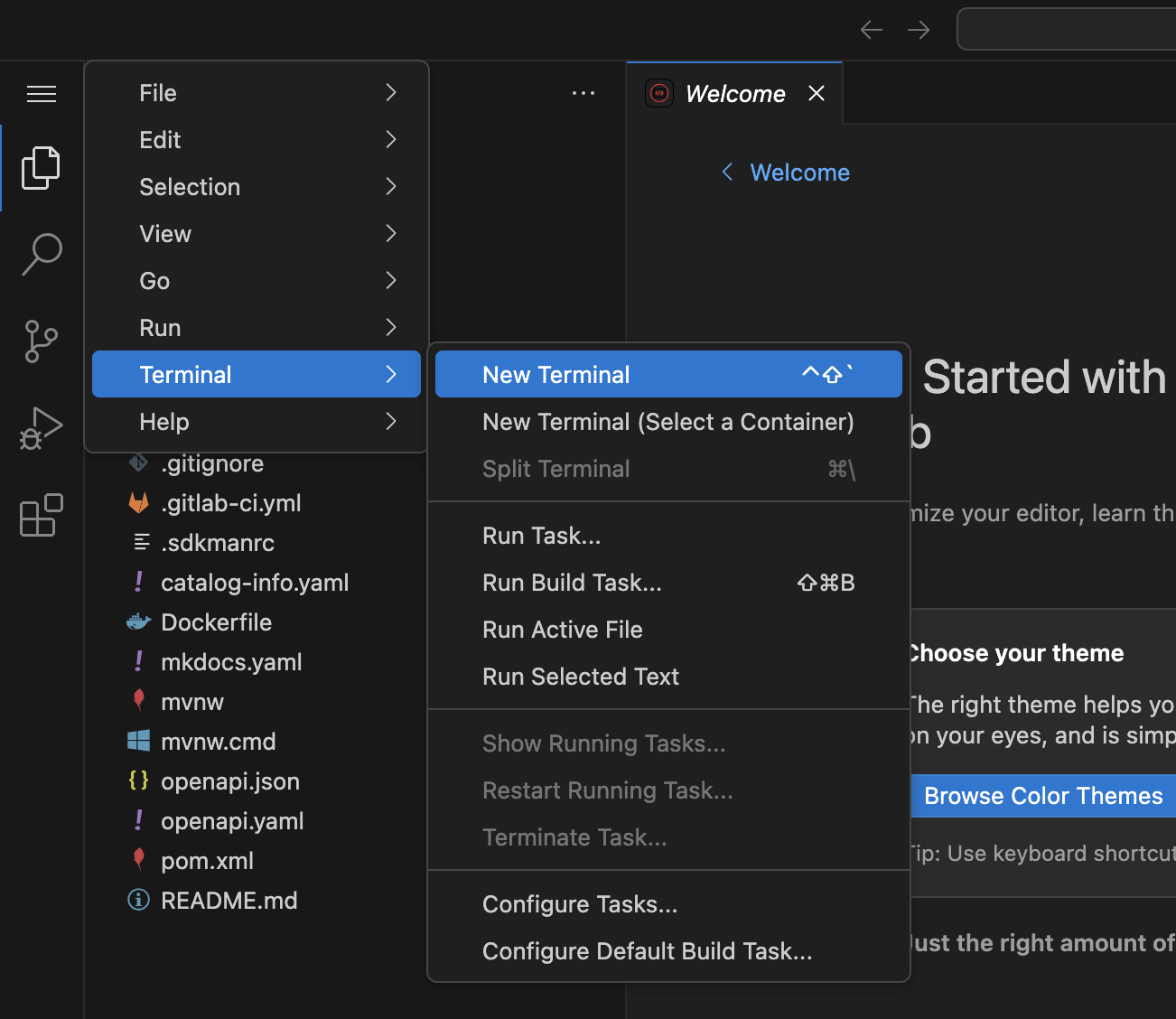The width and height of the screenshot is (1176, 1019).
Task: Open the Extensions view icon
Action: 42,516
